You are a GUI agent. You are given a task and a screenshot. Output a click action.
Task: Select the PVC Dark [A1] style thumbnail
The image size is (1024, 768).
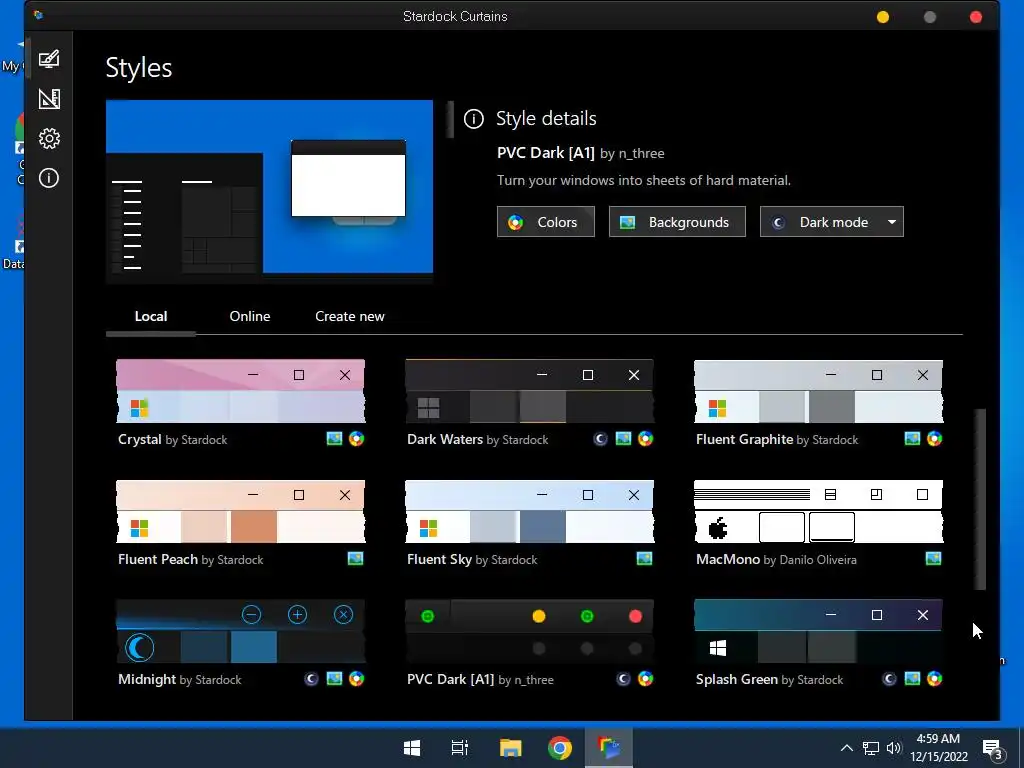[x=529, y=632]
